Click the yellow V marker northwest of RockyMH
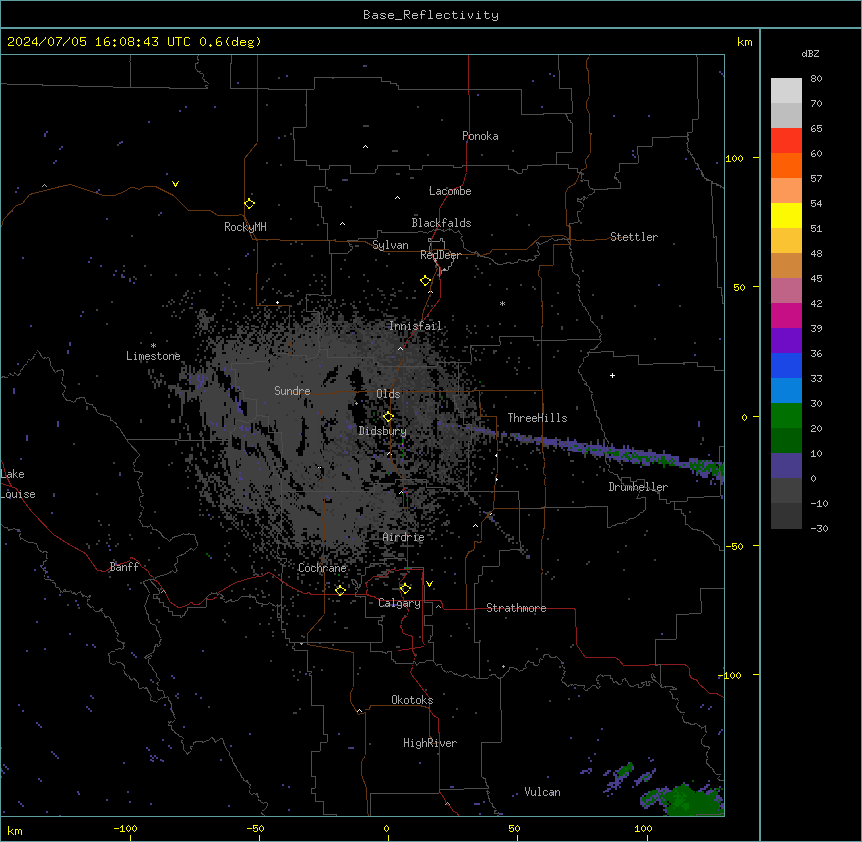 tap(175, 184)
